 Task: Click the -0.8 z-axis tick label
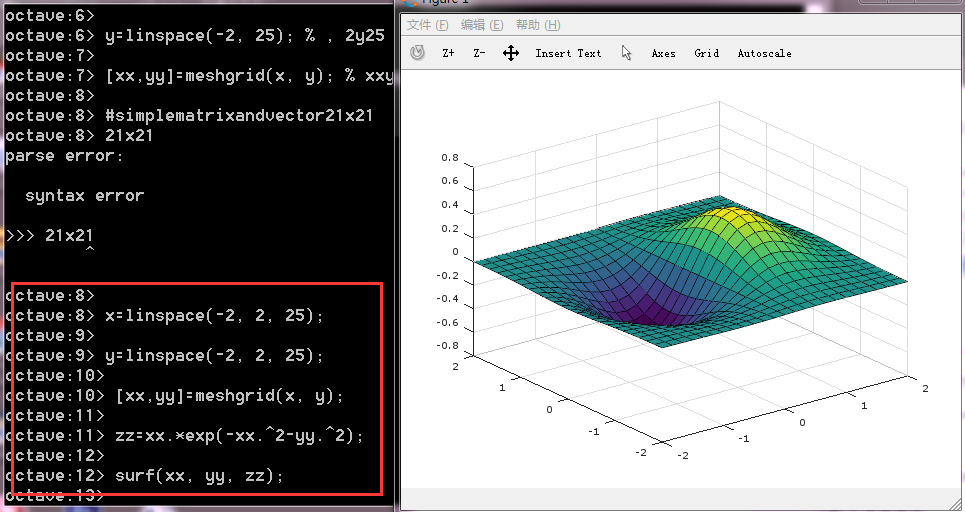click(x=447, y=345)
